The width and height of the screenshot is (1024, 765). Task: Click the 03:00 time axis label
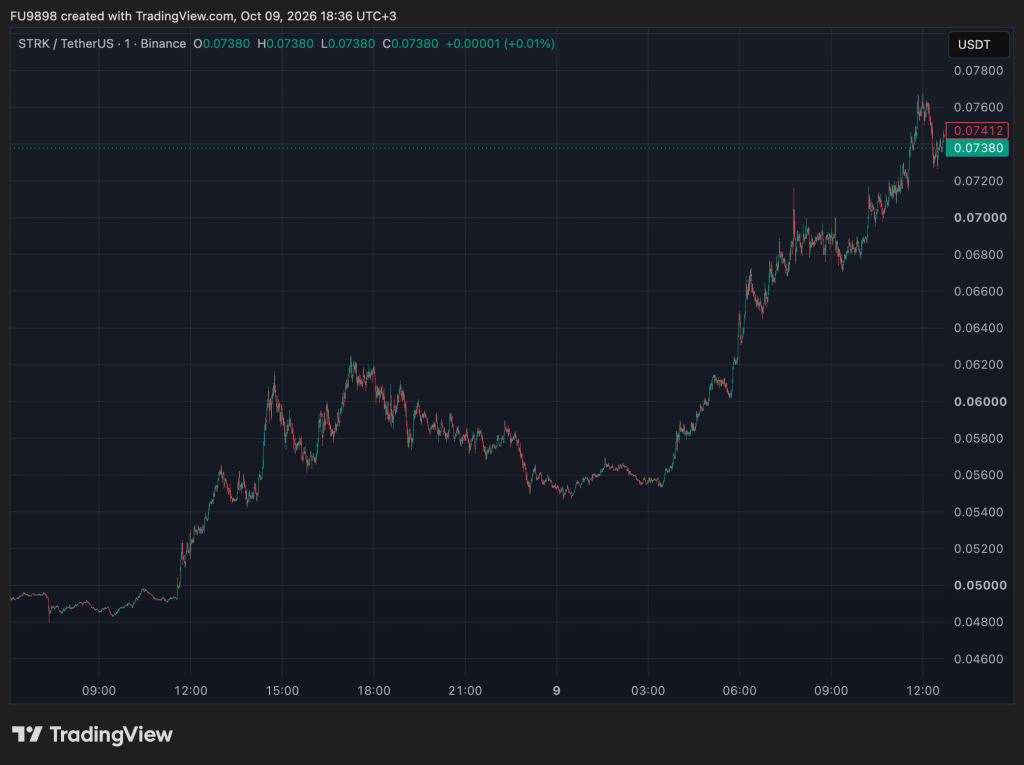point(648,691)
